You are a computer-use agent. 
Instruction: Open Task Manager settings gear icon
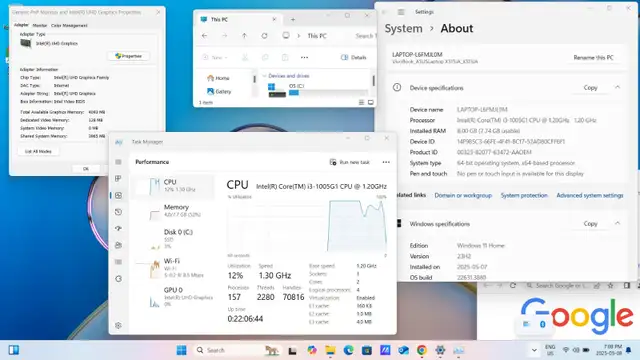click(118, 325)
